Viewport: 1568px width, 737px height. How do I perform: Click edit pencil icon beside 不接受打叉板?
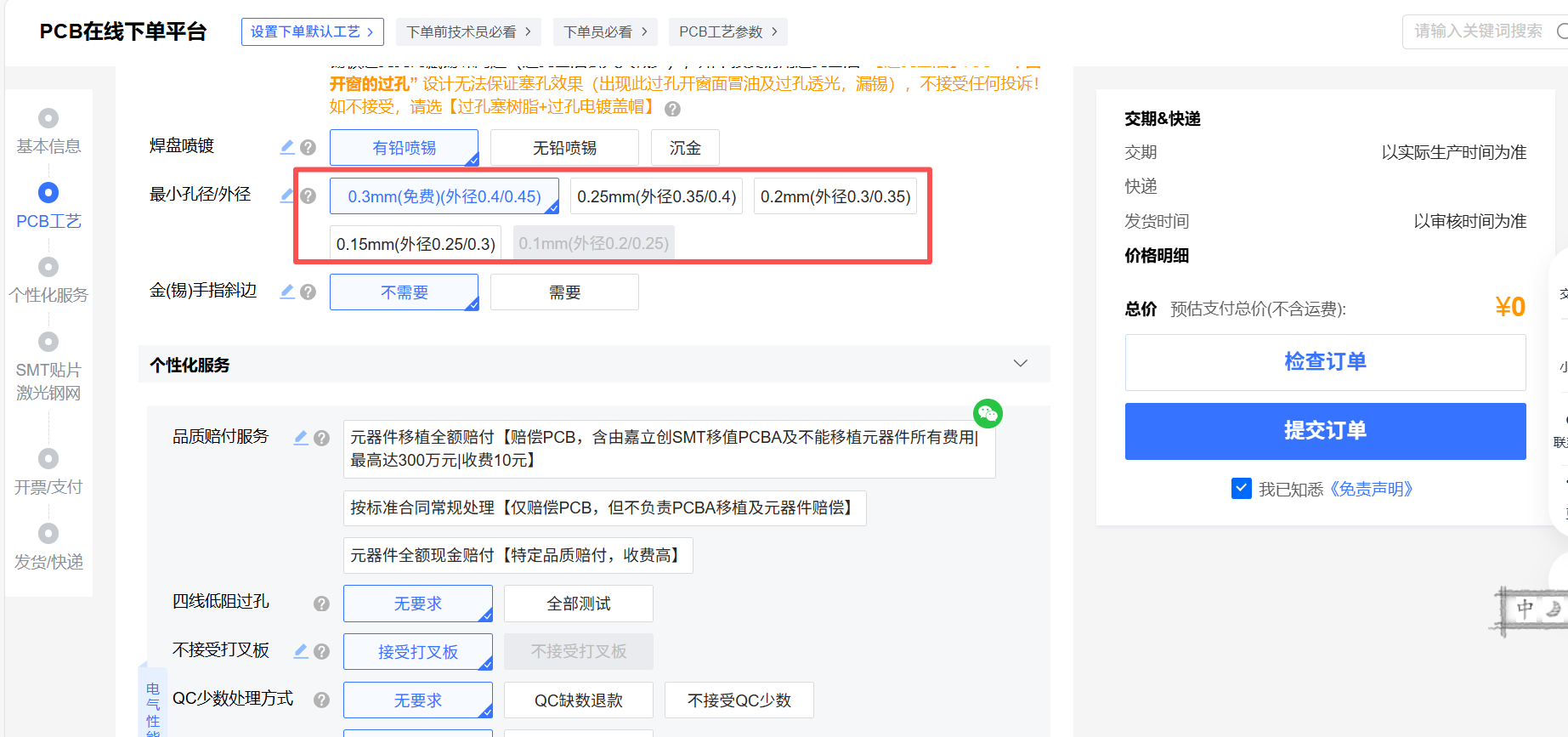coord(301,651)
